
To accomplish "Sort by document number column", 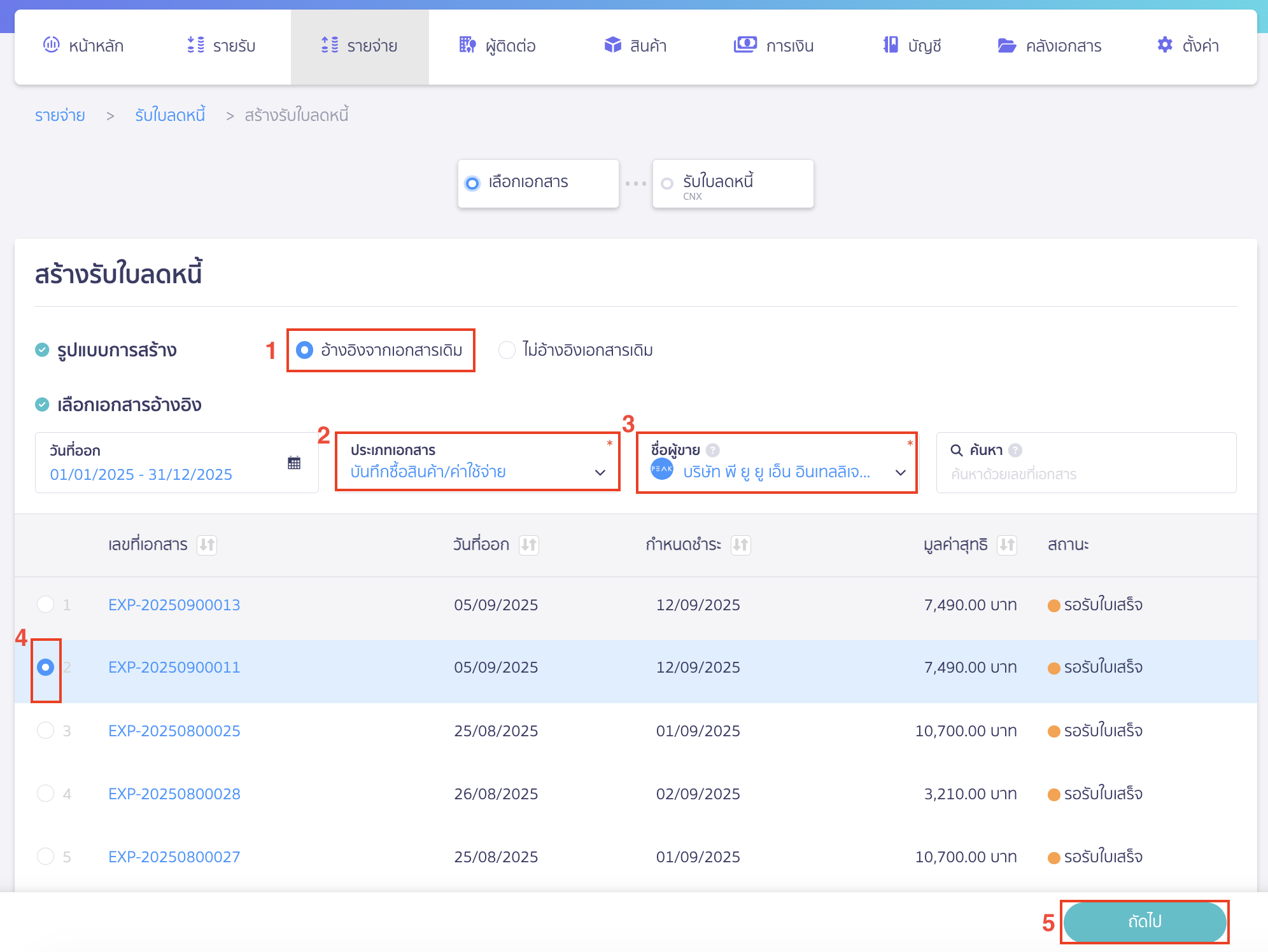I will pos(207,545).
